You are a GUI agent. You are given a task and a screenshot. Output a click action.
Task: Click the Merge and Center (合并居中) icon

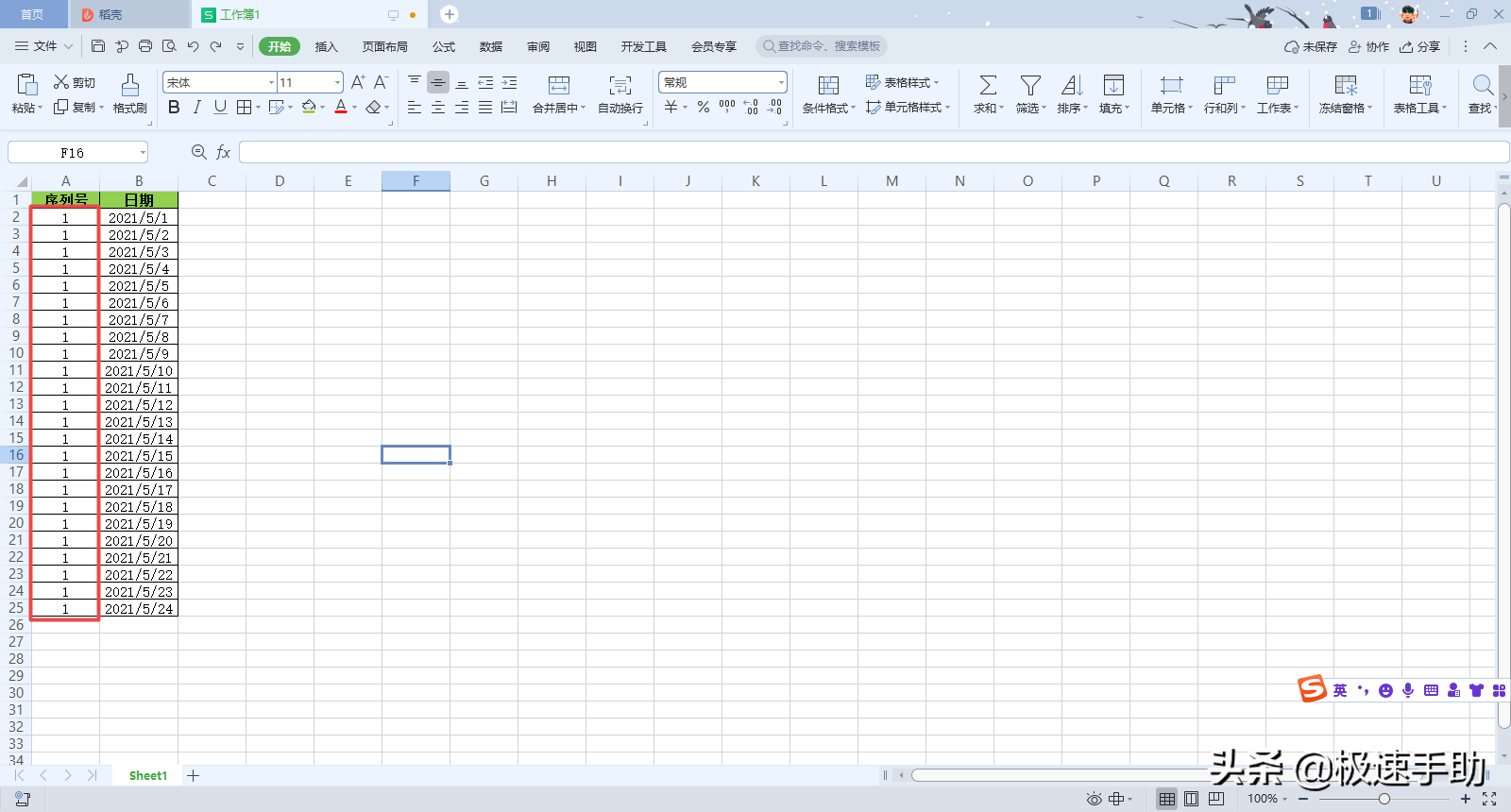point(558,86)
